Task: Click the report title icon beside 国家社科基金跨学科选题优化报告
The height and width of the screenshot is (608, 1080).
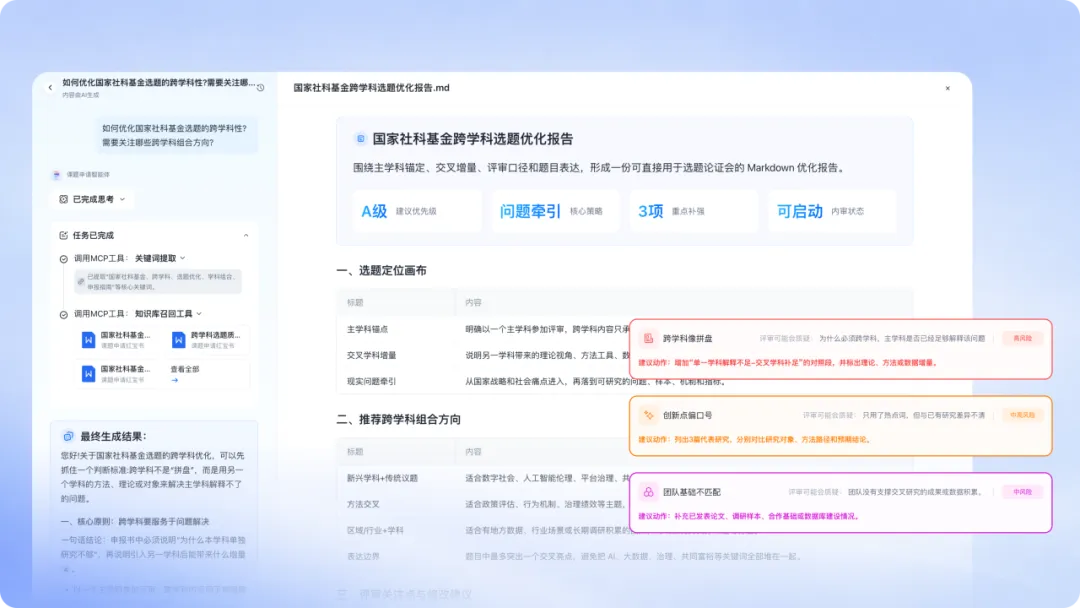Action: (360, 139)
